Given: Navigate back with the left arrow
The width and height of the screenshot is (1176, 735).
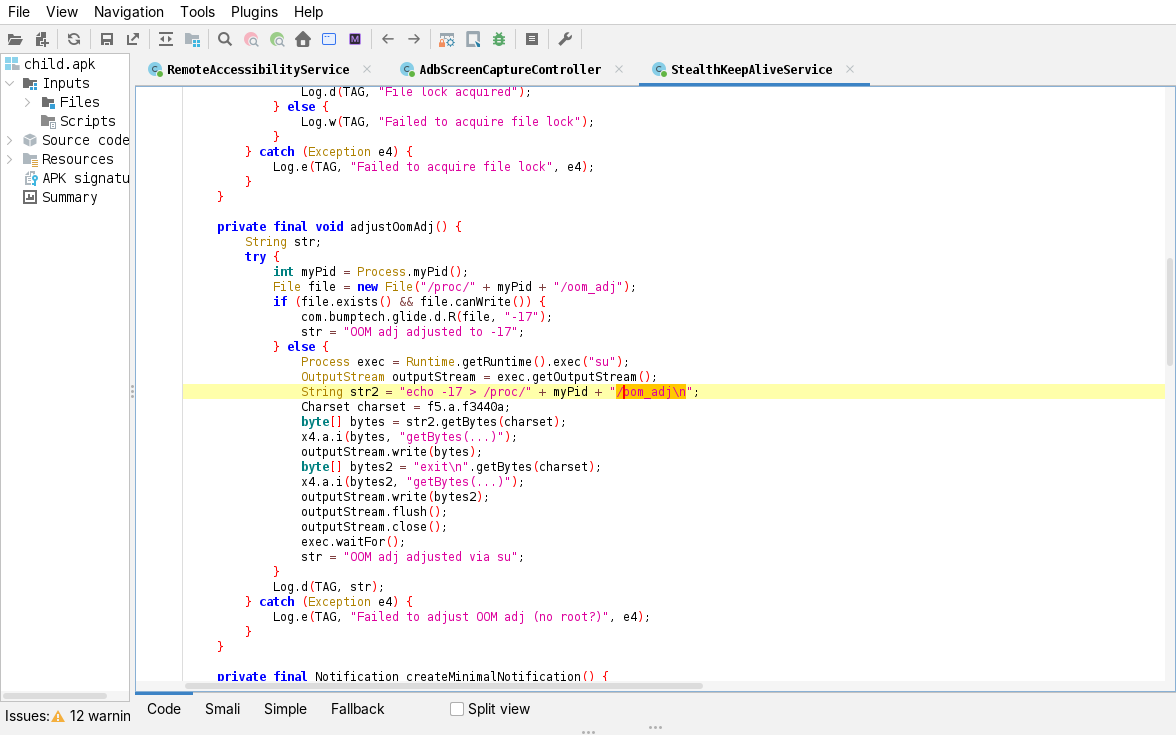Looking at the screenshot, I should [x=388, y=40].
